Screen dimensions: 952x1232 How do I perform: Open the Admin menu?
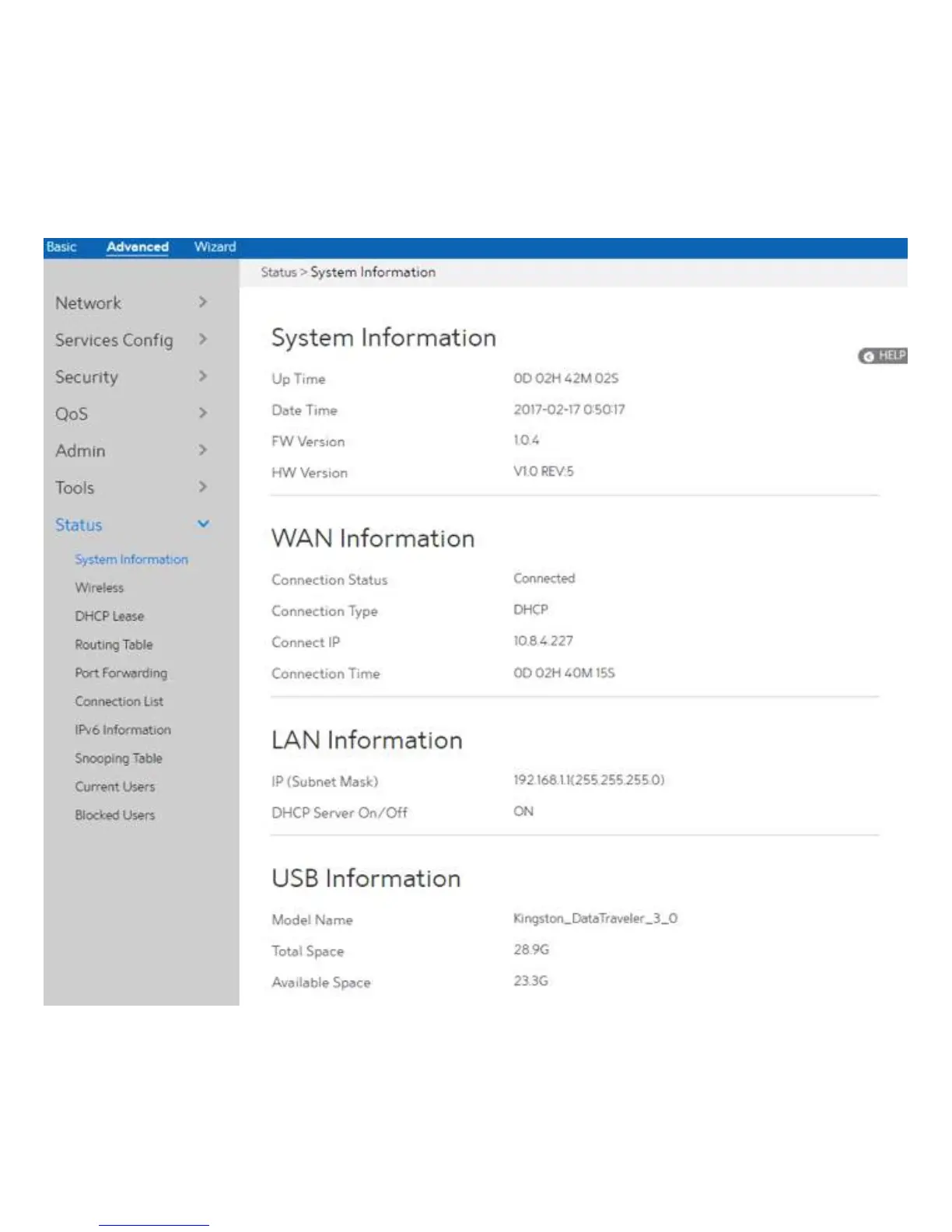coord(80,451)
